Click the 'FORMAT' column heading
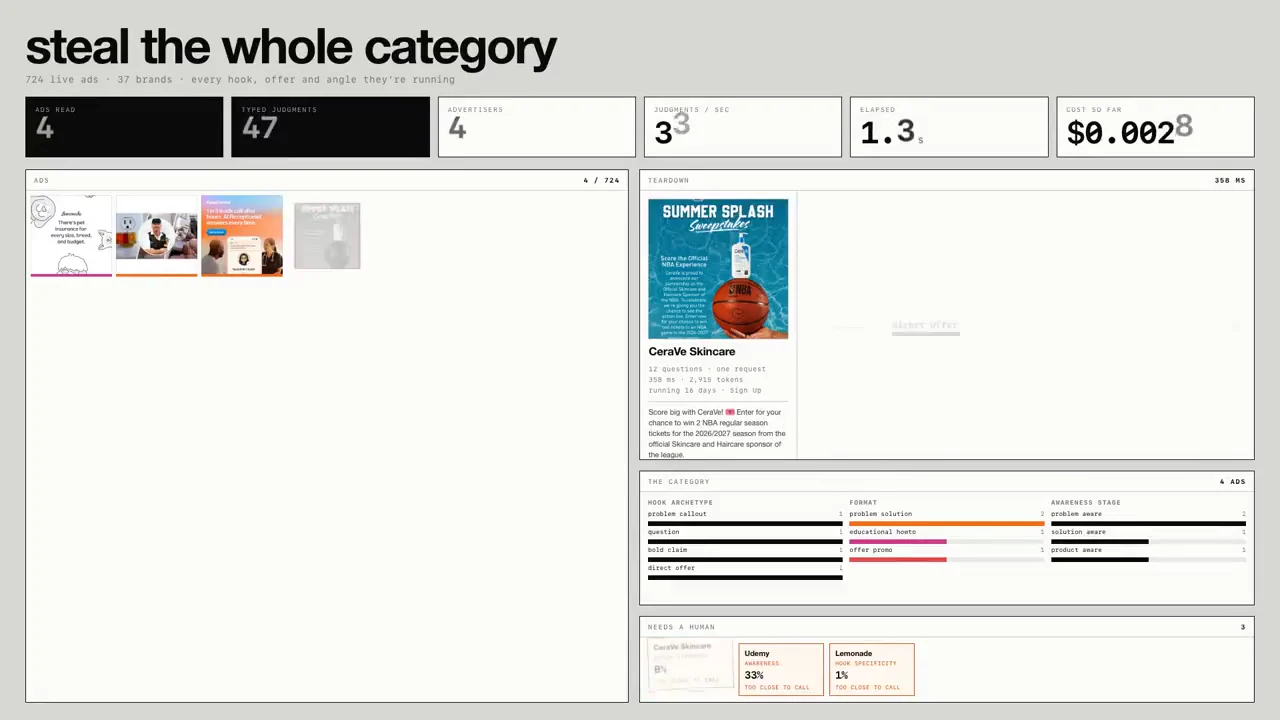 [863, 502]
